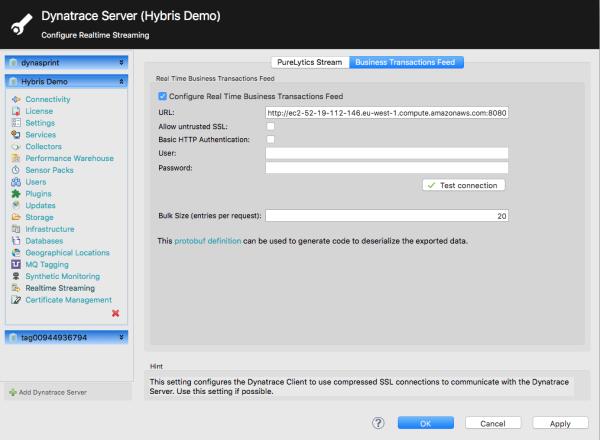Screen dimensions: 600x440
Task: Open Connectivity settings
Action: click(48, 99)
